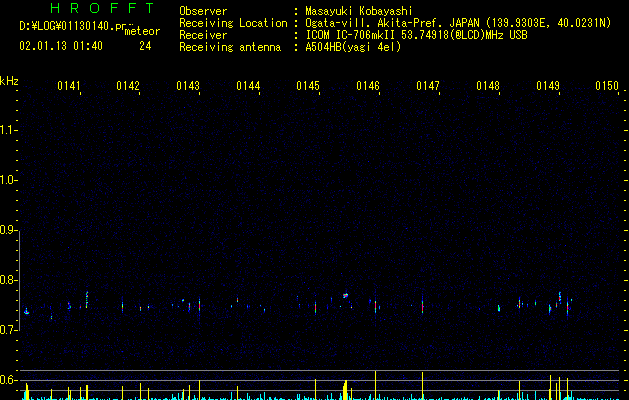
Task: Click the 0148 time marker
Action: pyautogui.click(x=488, y=86)
